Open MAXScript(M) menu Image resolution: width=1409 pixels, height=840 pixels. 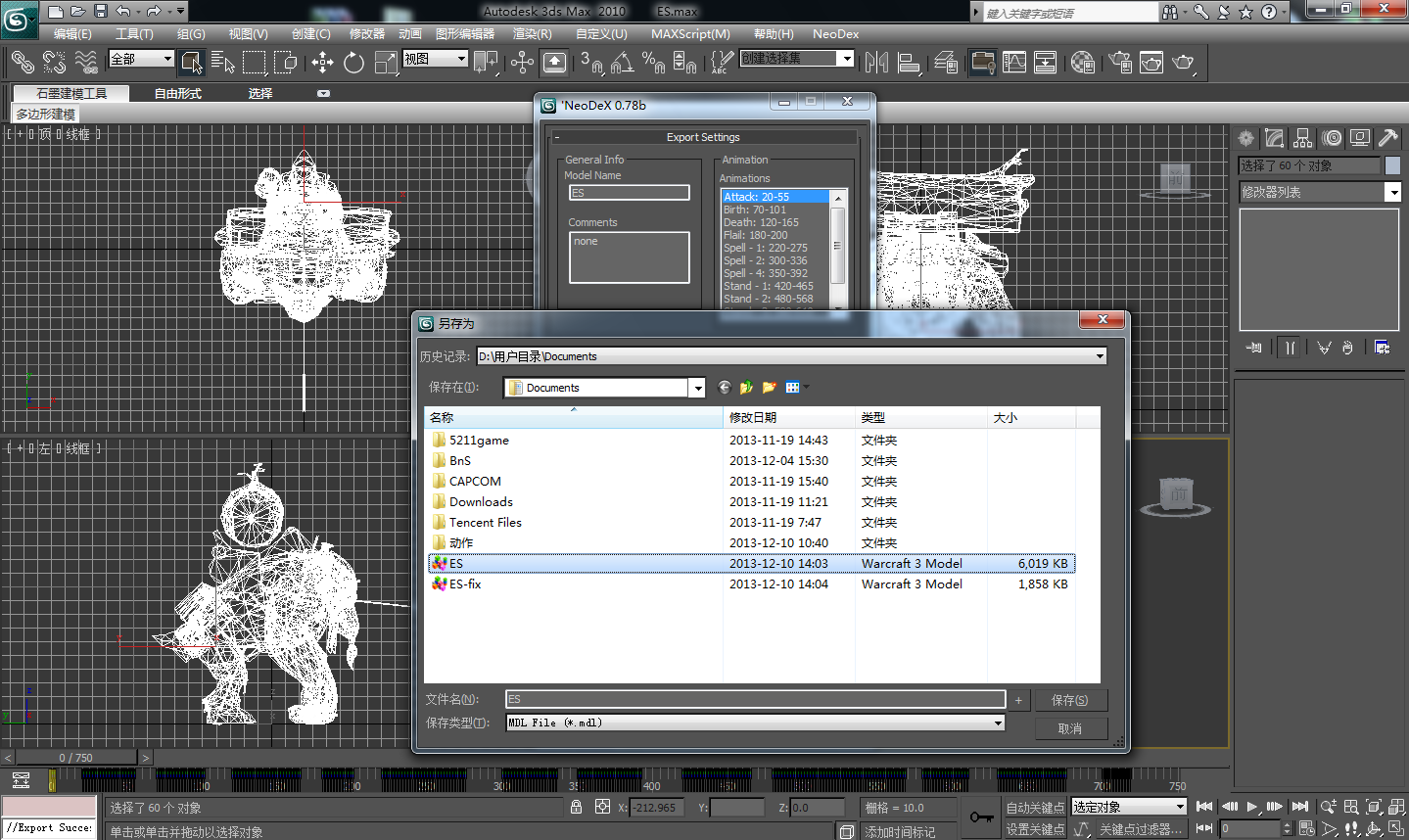pos(690,34)
